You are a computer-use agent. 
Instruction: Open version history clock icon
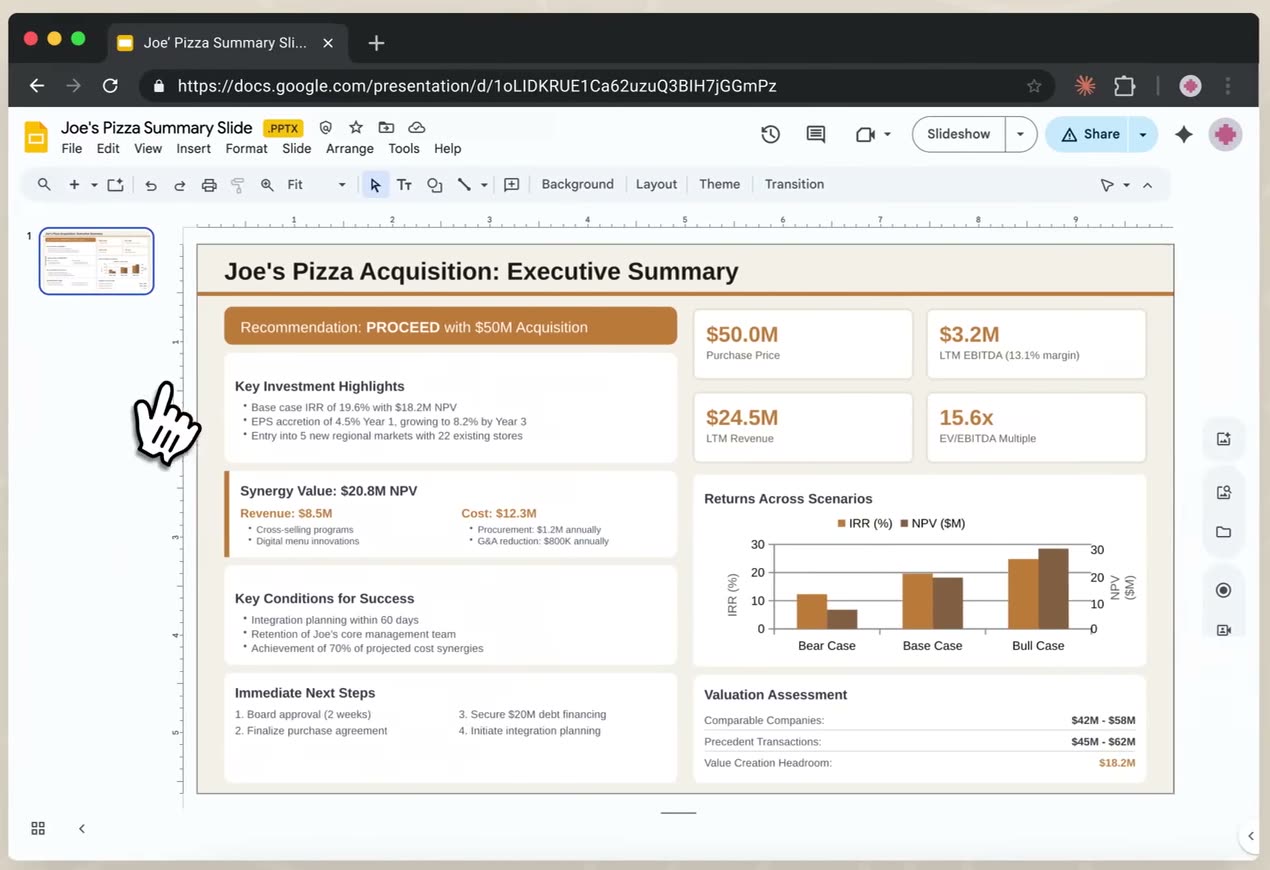[x=770, y=134]
